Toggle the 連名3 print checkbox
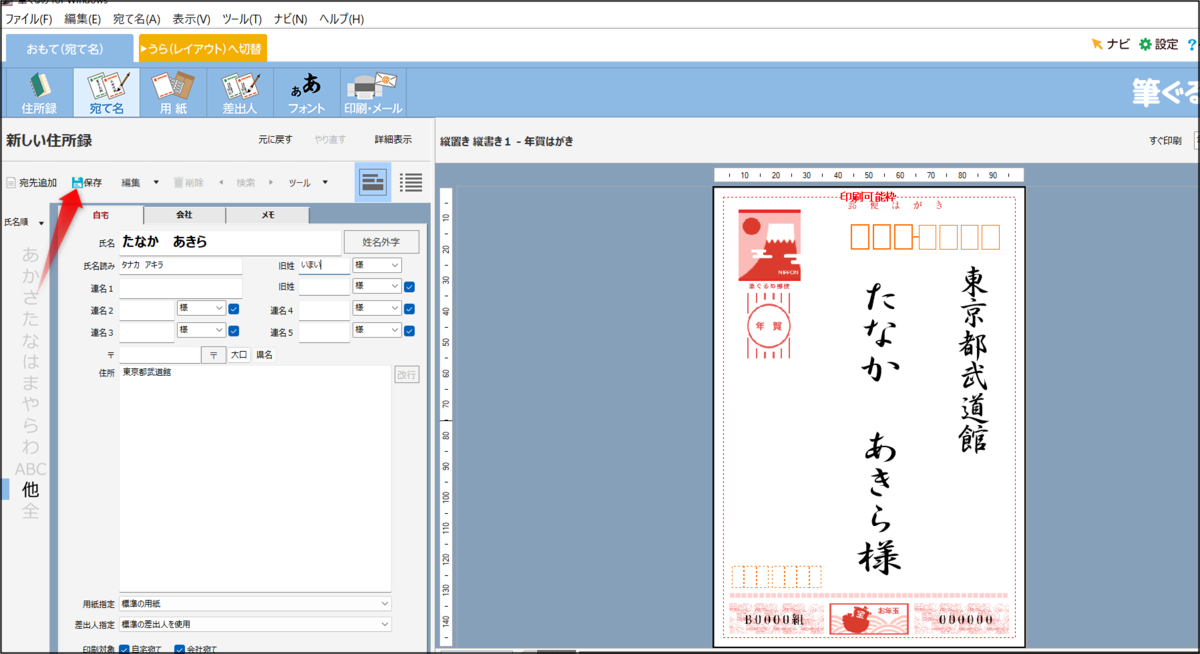The width and height of the screenshot is (1200, 654). click(234, 331)
